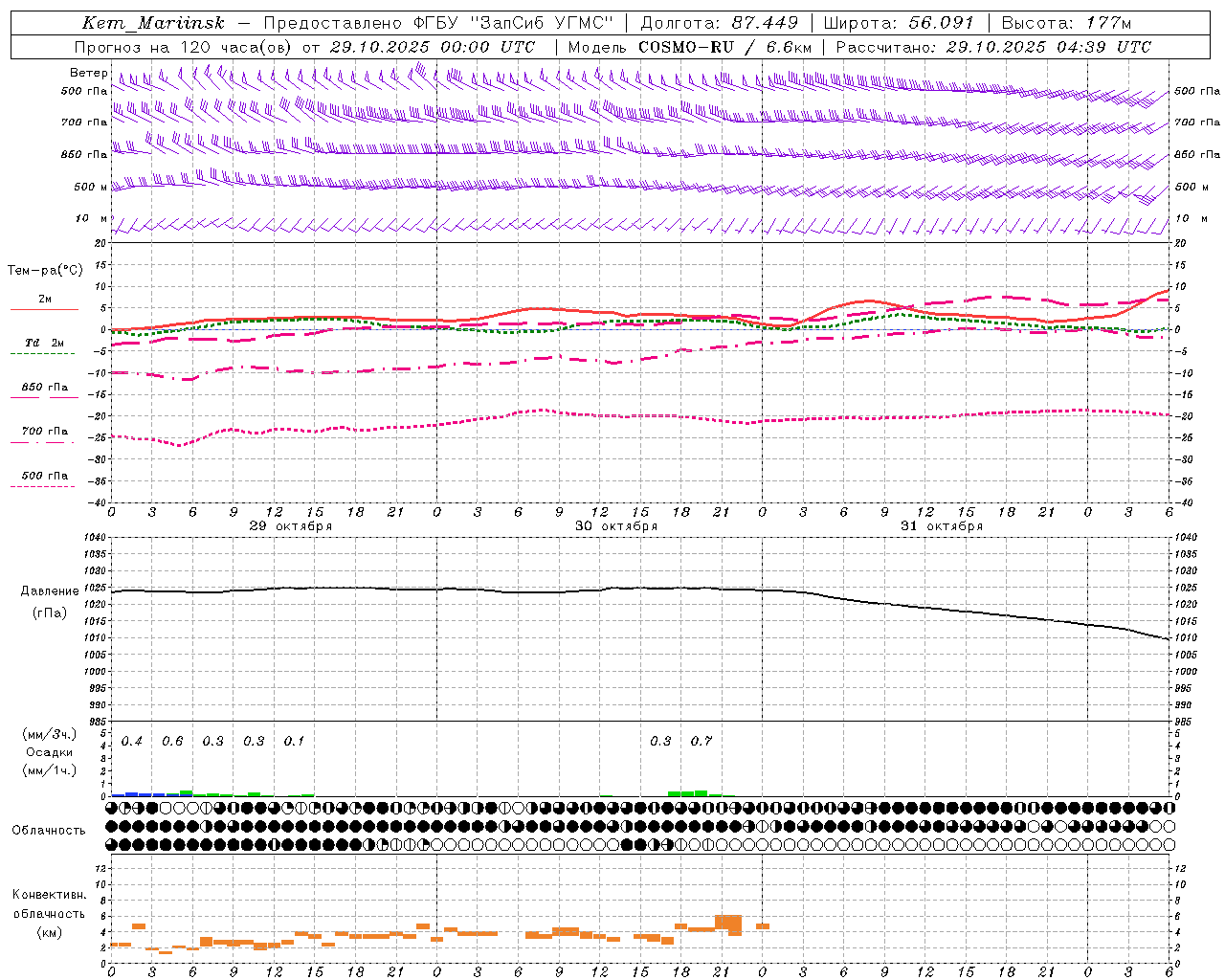Click the Ветер wind section label
This screenshot has height=980, width=1225.
89,73
